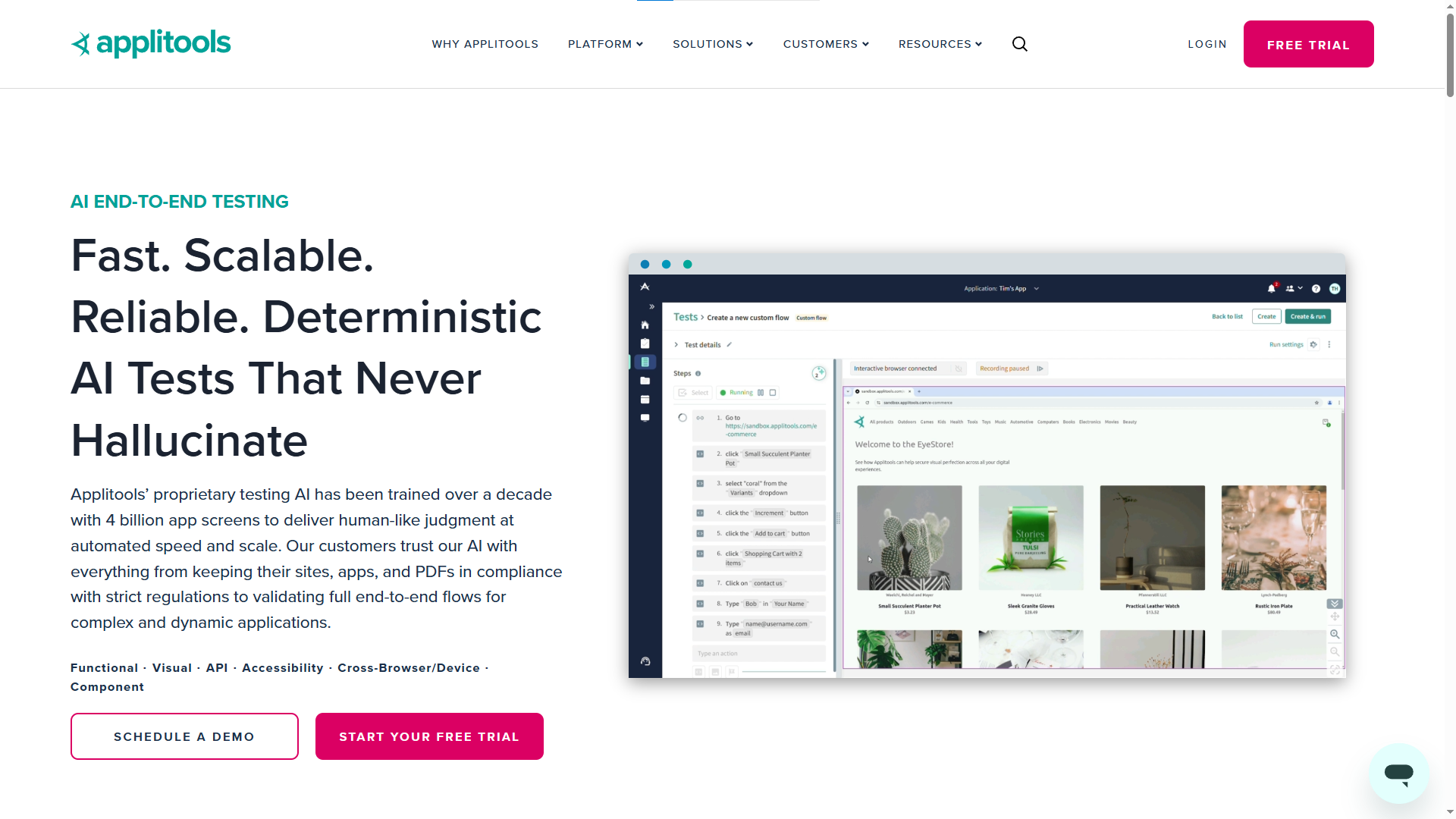1456x819 pixels.
Task: Click shopping cart icon in EyeStore page
Action: pyautogui.click(x=1326, y=422)
